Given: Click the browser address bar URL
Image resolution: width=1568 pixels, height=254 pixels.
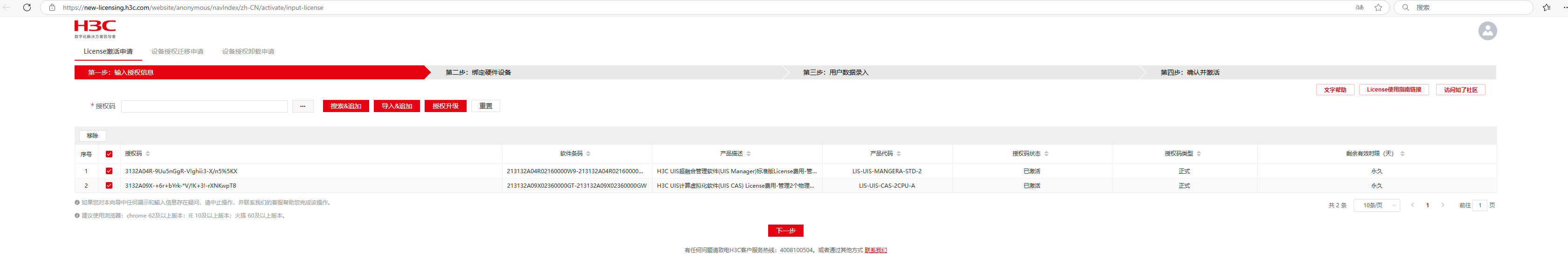Looking at the screenshot, I should tap(193, 7).
